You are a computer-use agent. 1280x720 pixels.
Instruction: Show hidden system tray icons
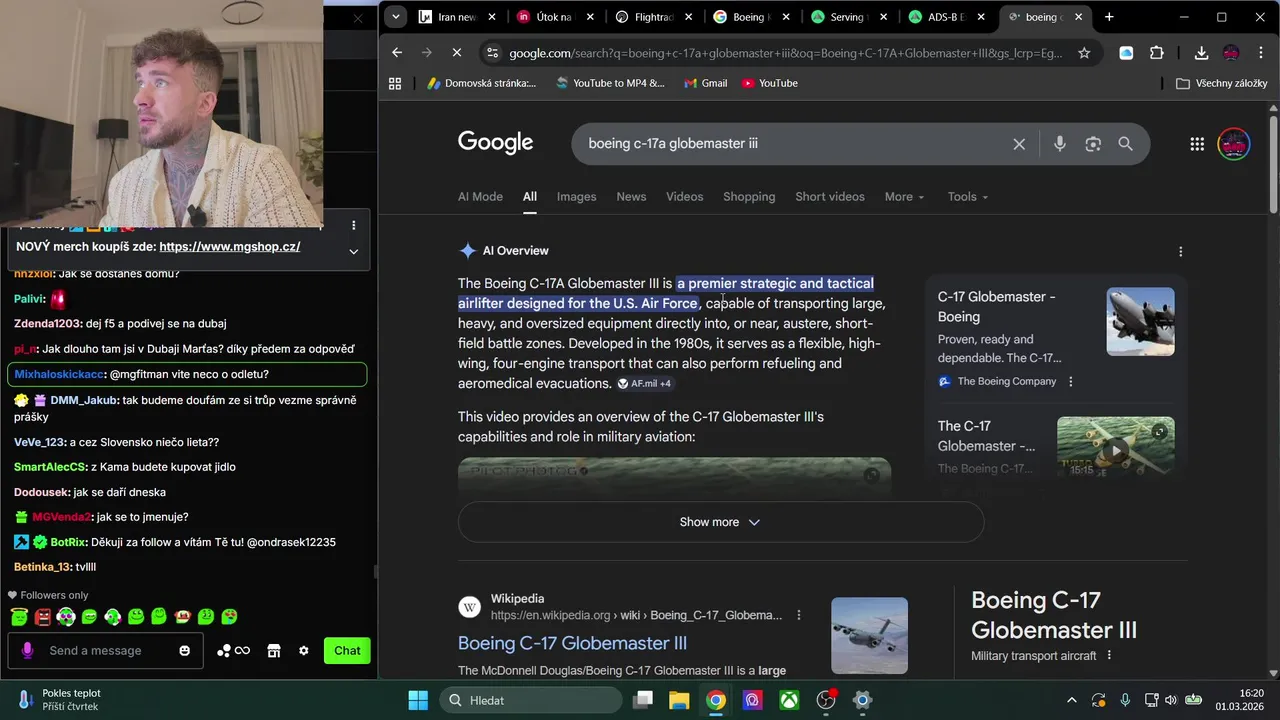(x=1072, y=700)
